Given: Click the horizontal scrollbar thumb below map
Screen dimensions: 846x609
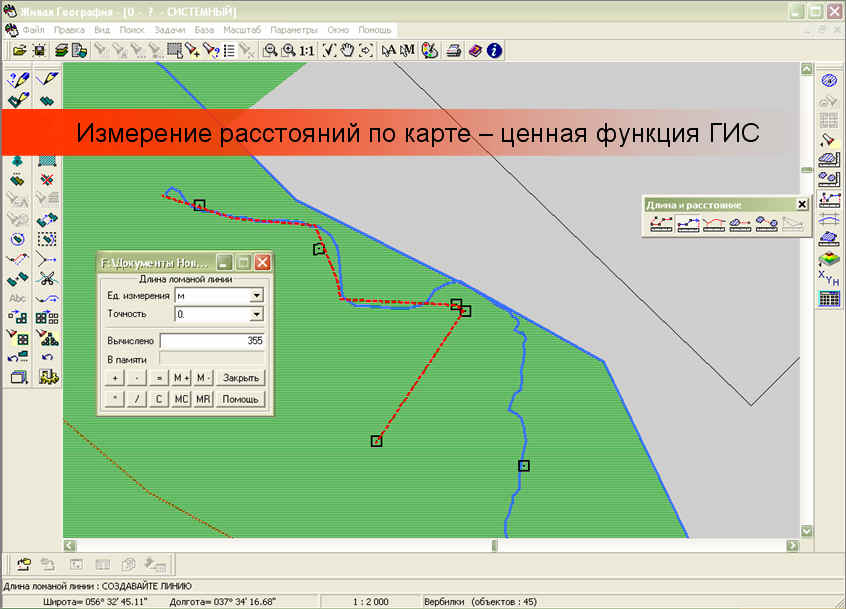Looking at the screenshot, I should pos(494,545).
